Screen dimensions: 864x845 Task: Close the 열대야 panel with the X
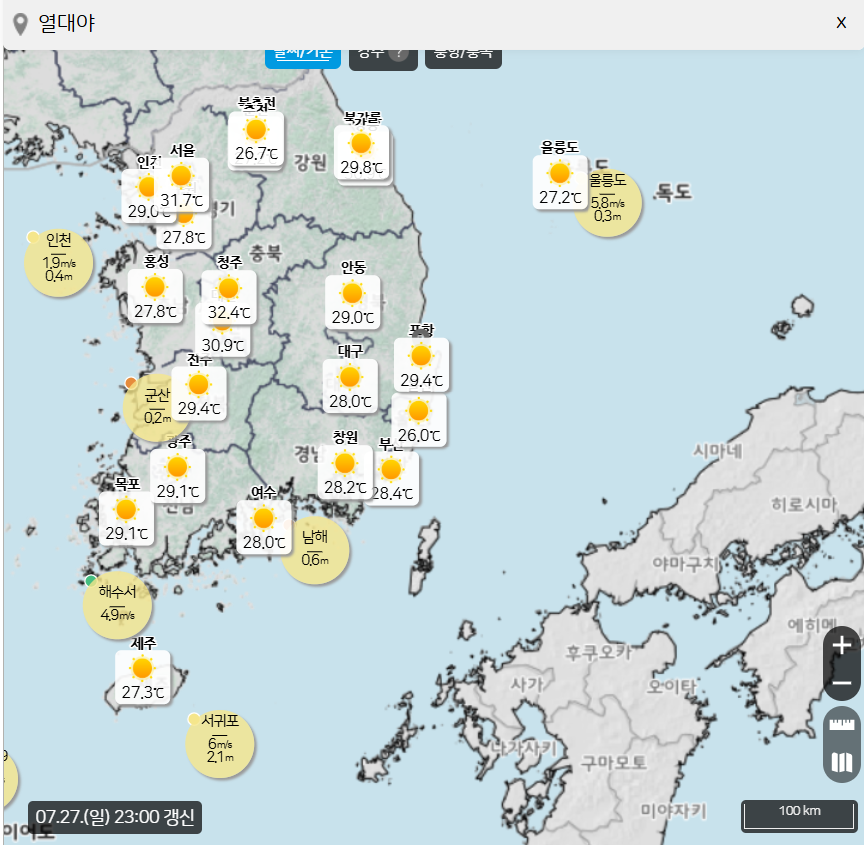click(841, 22)
